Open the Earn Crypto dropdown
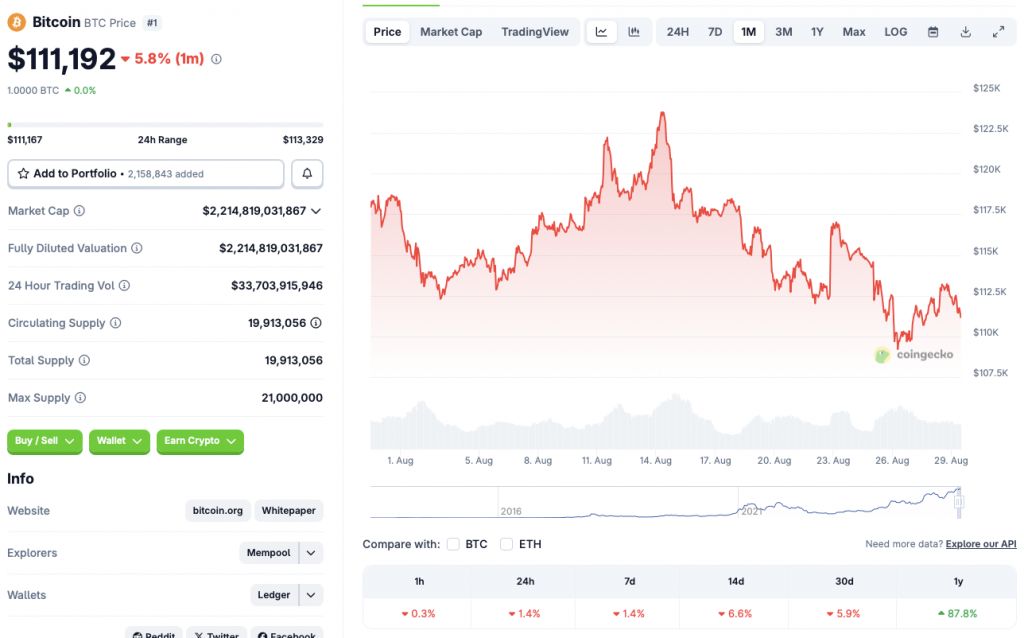Image resolution: width=1024 pixels, height=638 pixels. [200, 441]
